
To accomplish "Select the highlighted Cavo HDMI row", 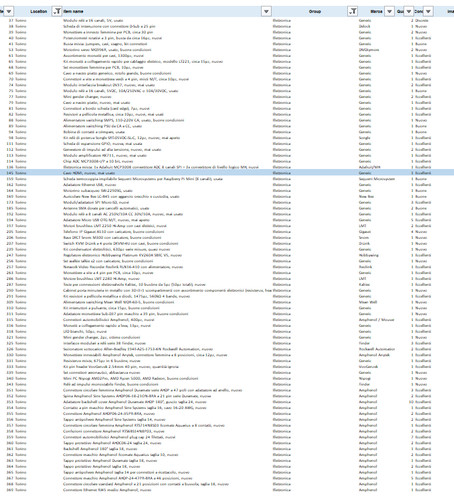I will (227, 173).
